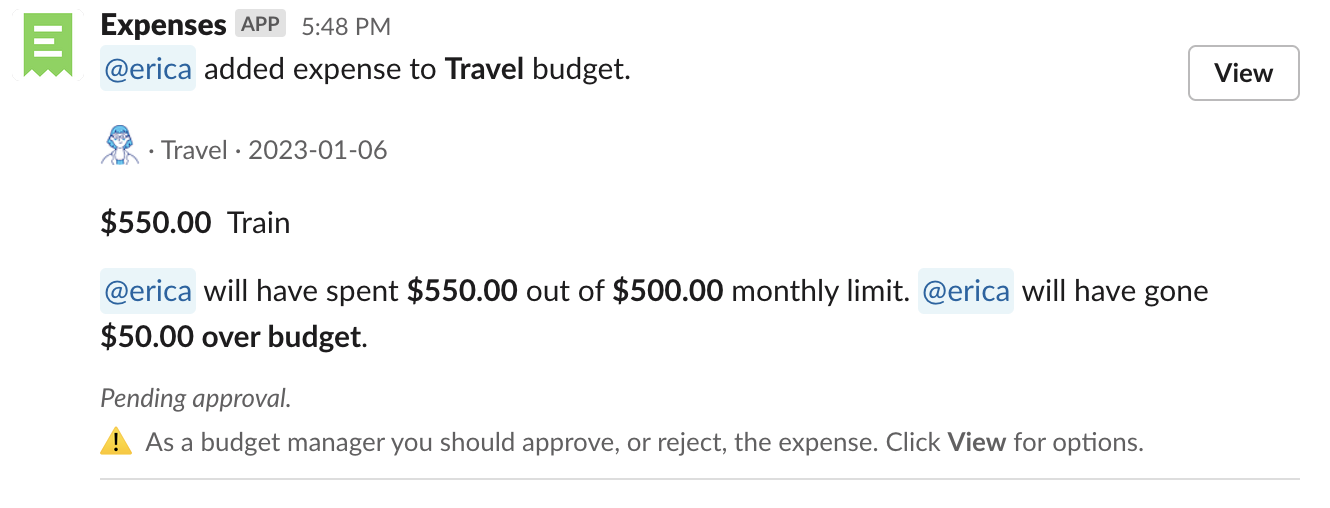Screen dimensions: 1330x508
Task: Click bold Travel in the top line
Action: (484, 70)
